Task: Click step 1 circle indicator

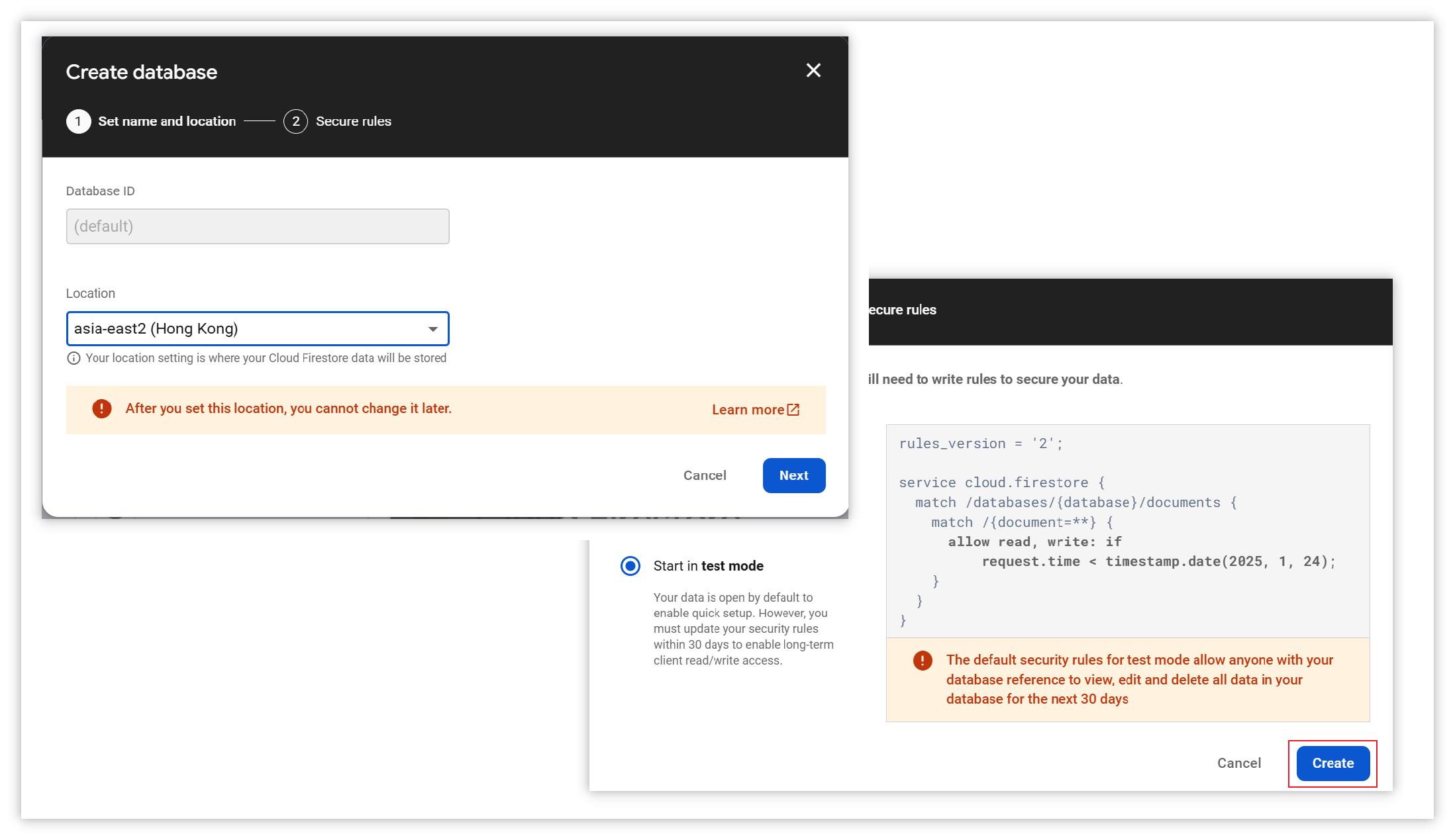Action: coord(78,121)
